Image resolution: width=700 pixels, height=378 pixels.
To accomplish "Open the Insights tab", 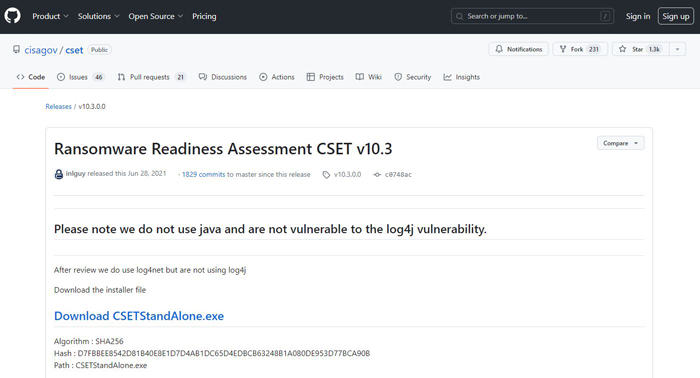I will pos(462,77).
